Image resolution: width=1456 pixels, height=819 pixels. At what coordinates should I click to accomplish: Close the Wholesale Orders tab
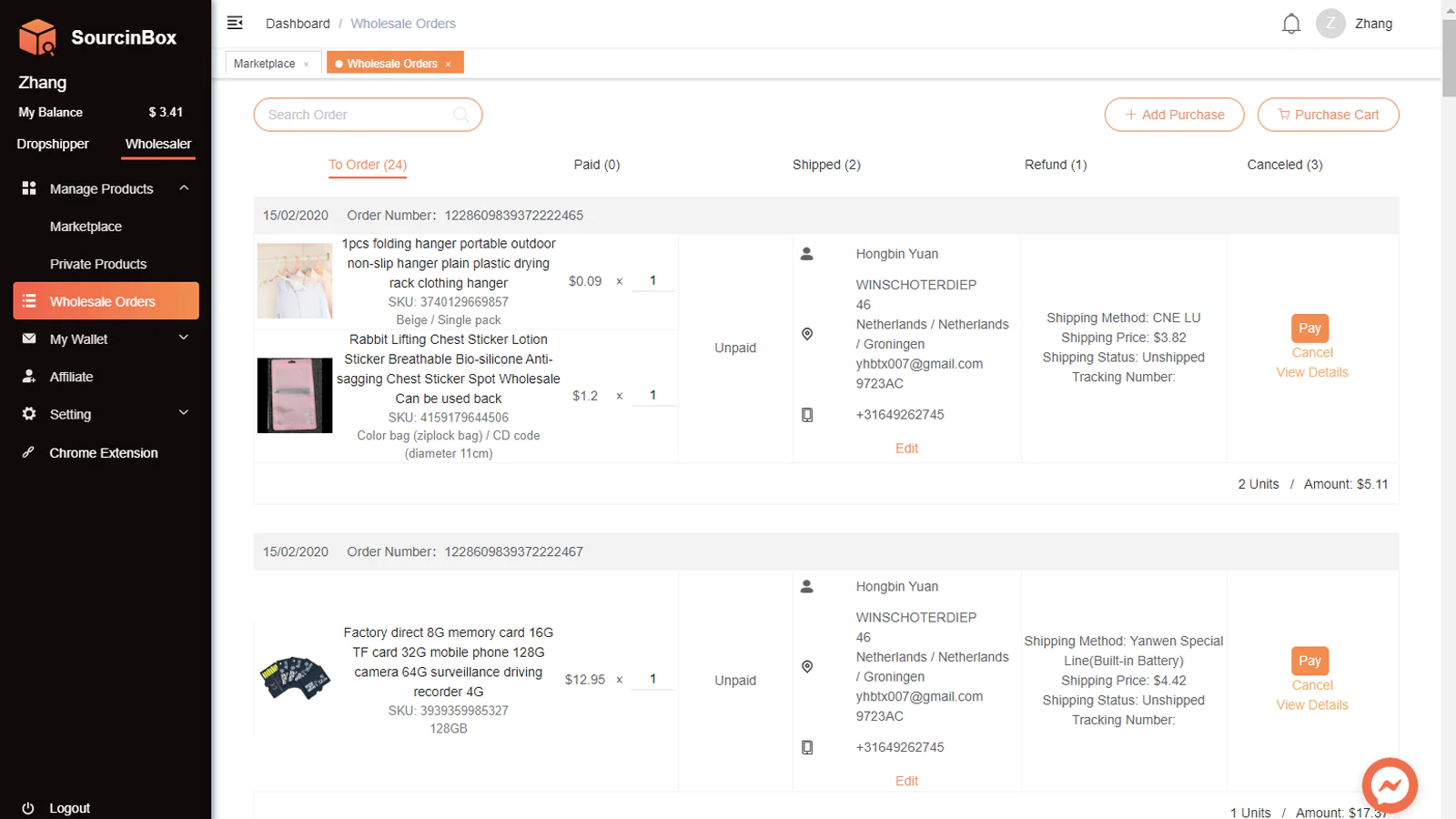(x=448, y=64)
